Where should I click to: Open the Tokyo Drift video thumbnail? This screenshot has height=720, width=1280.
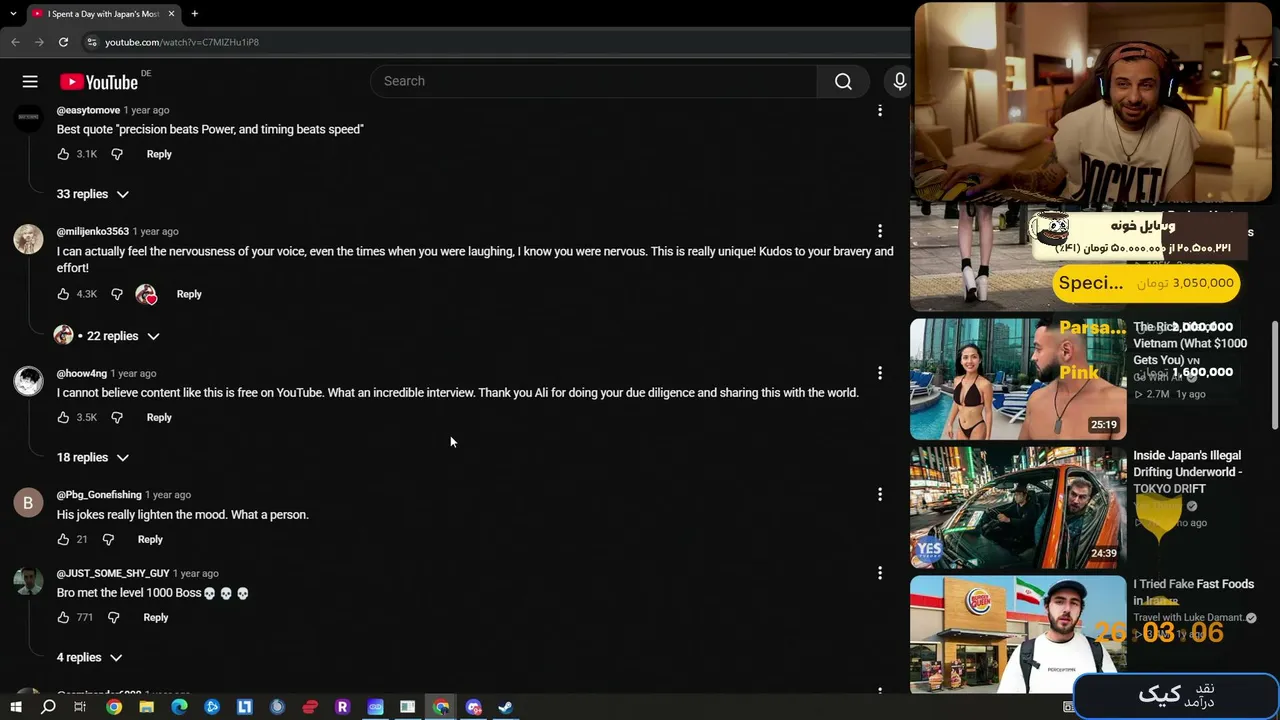pos(1018,508)
